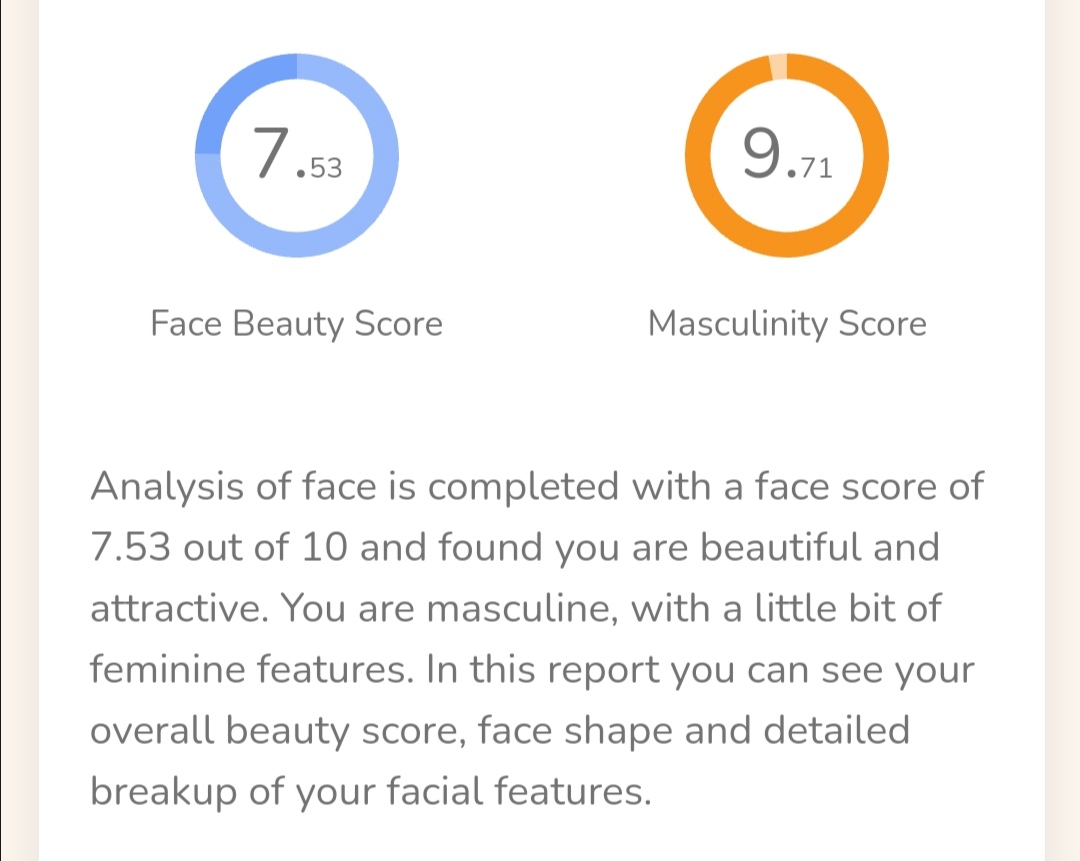Tap the large 9 inside the orange ring

[x=761, y=152]
